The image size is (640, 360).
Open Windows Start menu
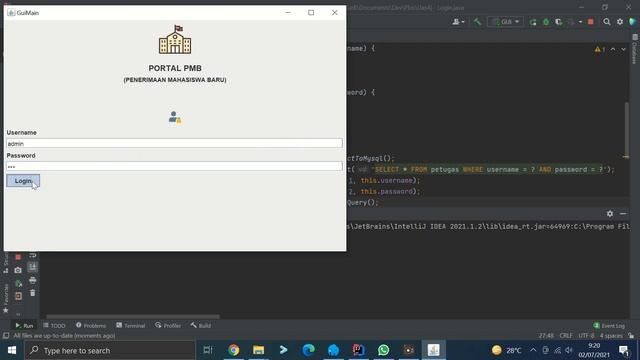tap(11, 350)
